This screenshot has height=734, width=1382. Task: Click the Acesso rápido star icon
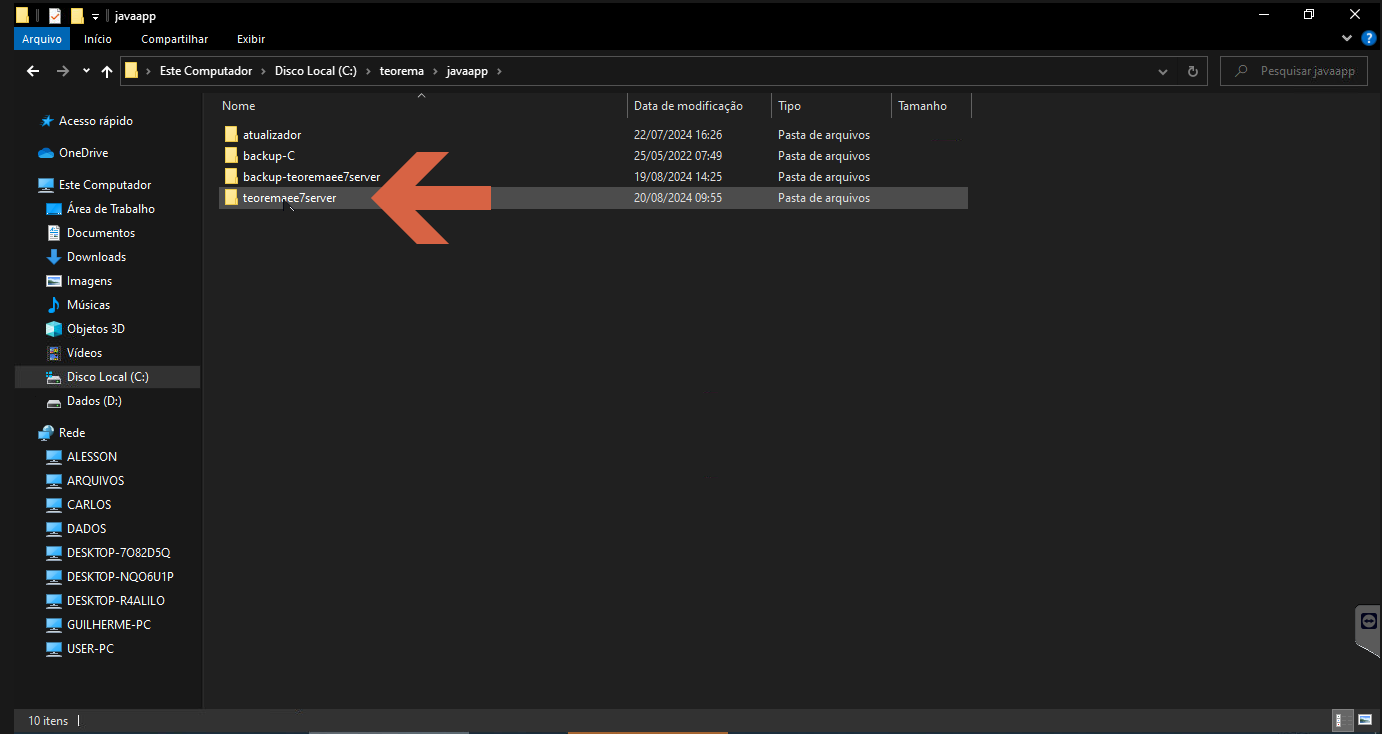(46, 121)
